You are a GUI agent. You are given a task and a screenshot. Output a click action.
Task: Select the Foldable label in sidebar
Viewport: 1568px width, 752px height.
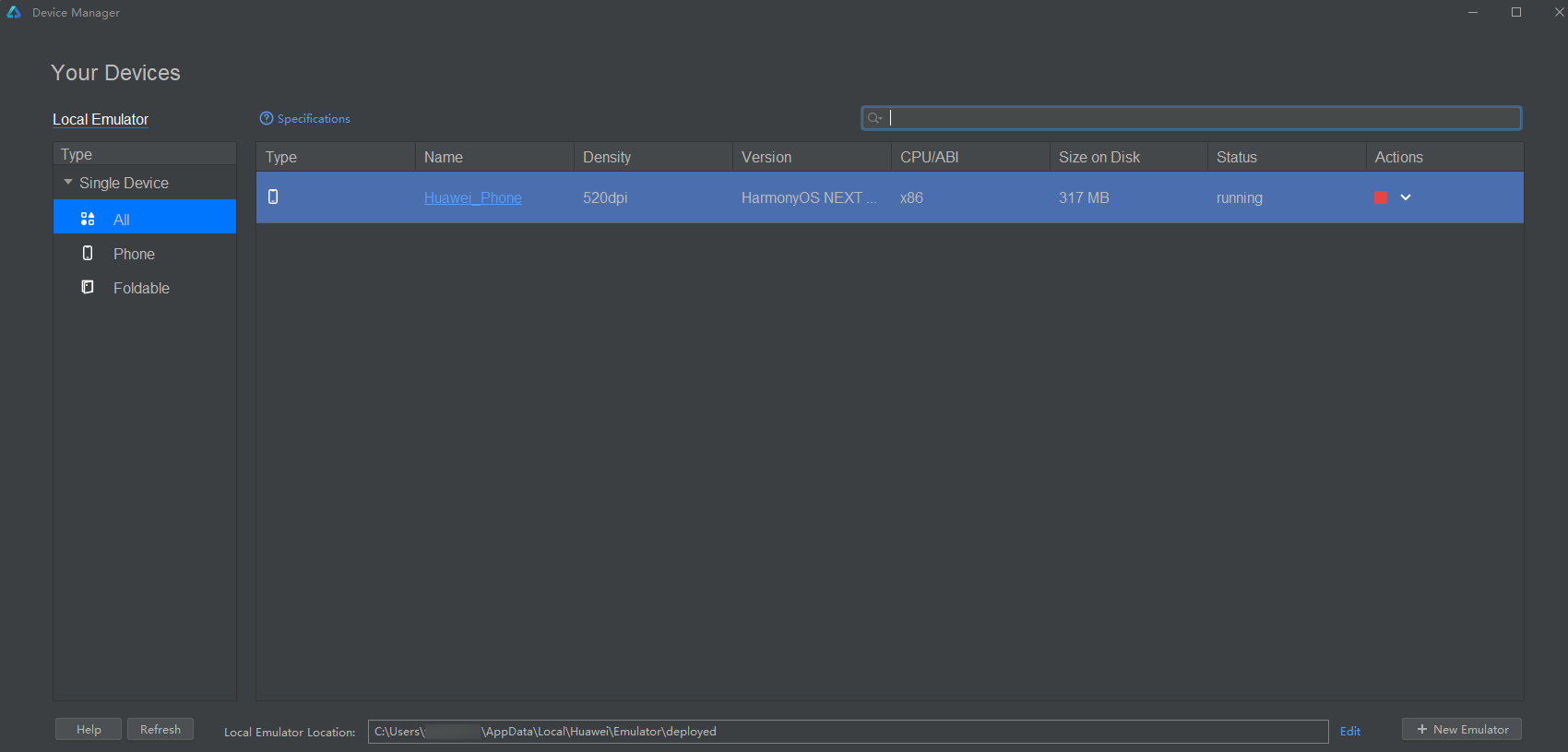click(x=141, y=288)
